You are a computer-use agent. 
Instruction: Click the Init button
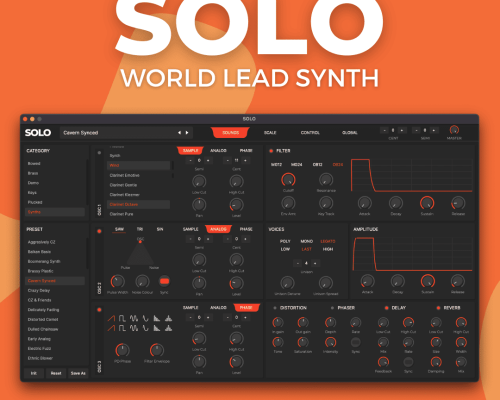pyautogui.click(x=34, y=373)
